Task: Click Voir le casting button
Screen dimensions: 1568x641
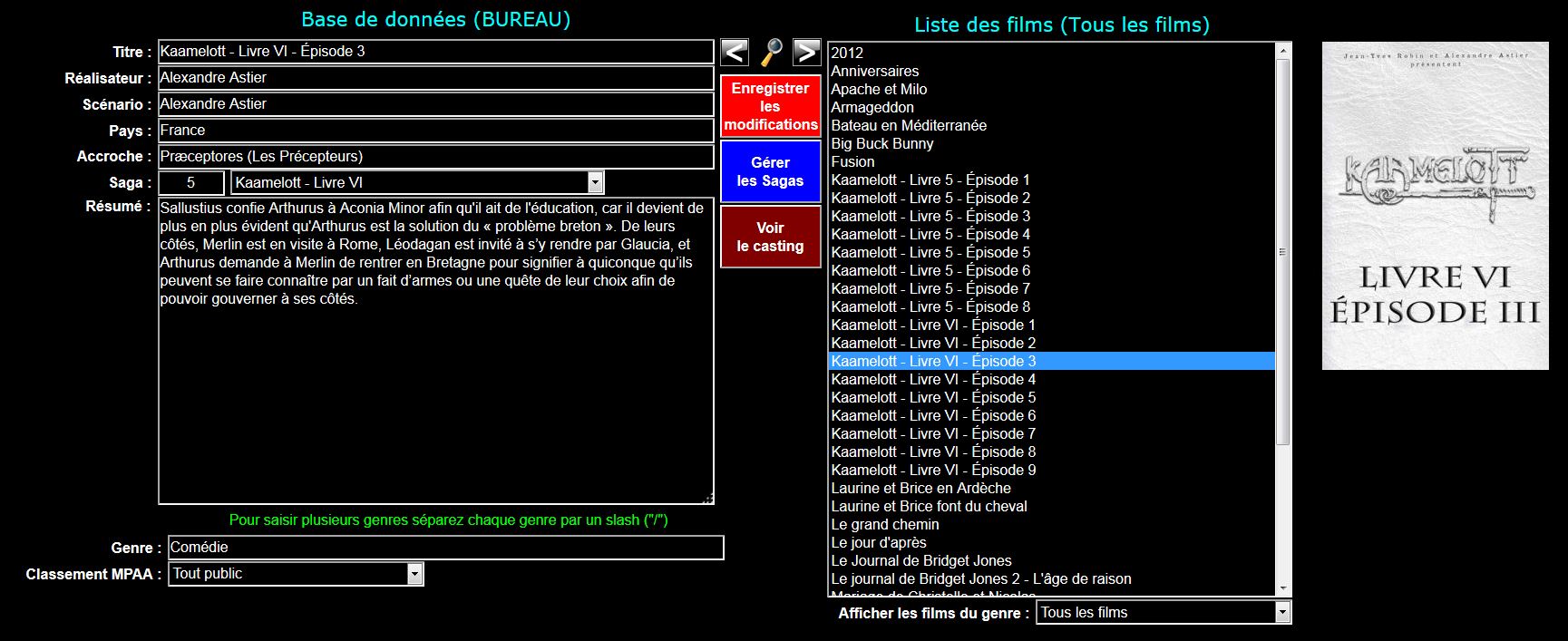Action: [771, 237]
